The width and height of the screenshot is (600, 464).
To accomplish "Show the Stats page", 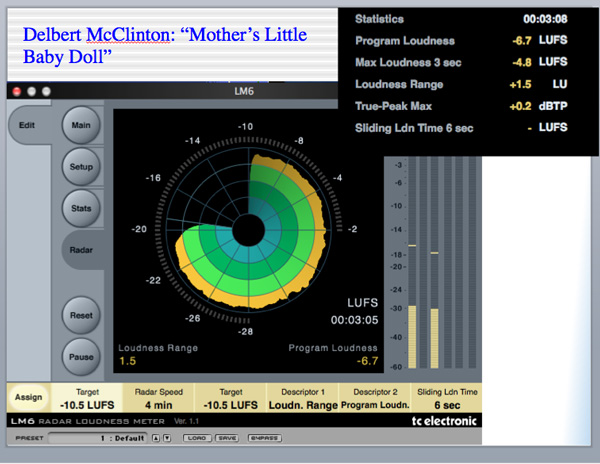I will 81,208.
